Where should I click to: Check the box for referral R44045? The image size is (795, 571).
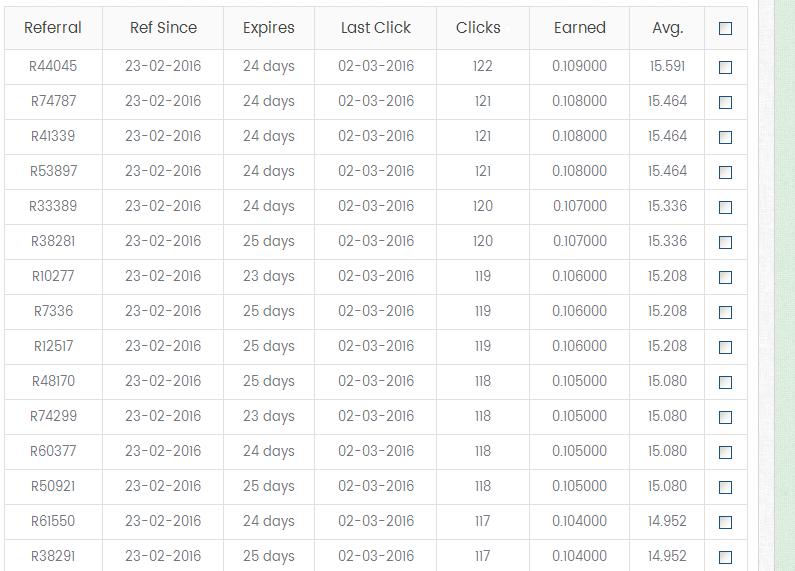point(726,67)
